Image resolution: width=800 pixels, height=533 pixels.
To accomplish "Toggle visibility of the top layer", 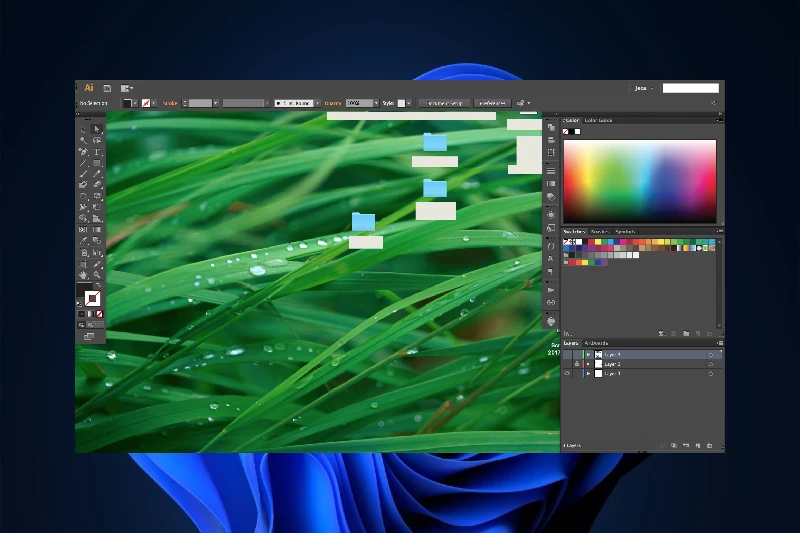I will [x=567, y=355].
